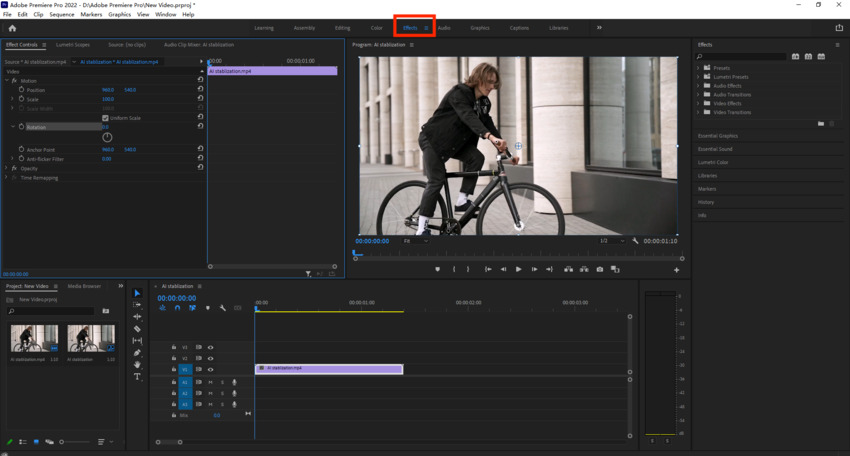Toggle Anchor Point animation stopwatch
The width and height of the screenshot is (850, 456).
click(21, 149)
